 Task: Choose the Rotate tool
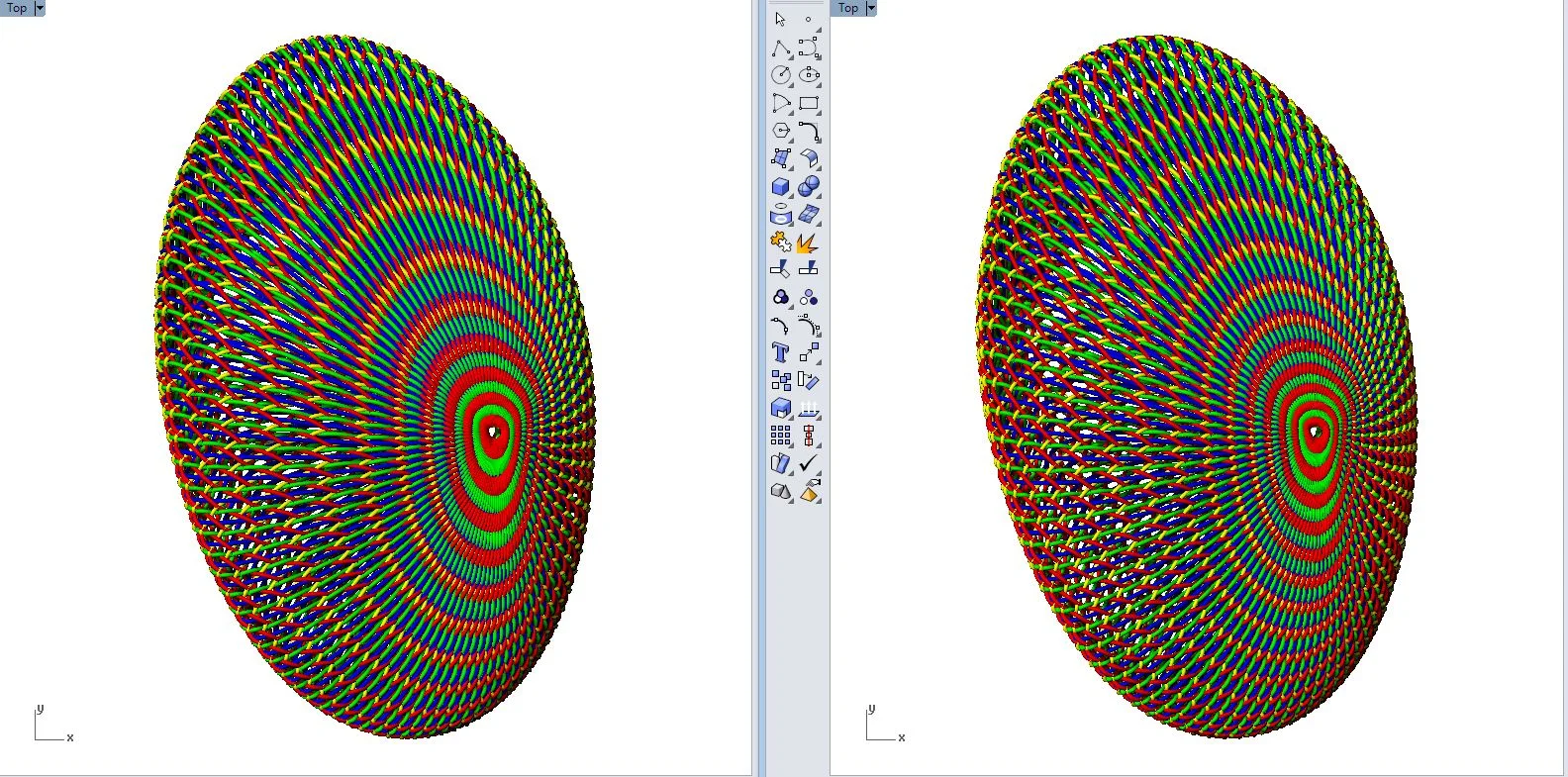tap(809, 380)
